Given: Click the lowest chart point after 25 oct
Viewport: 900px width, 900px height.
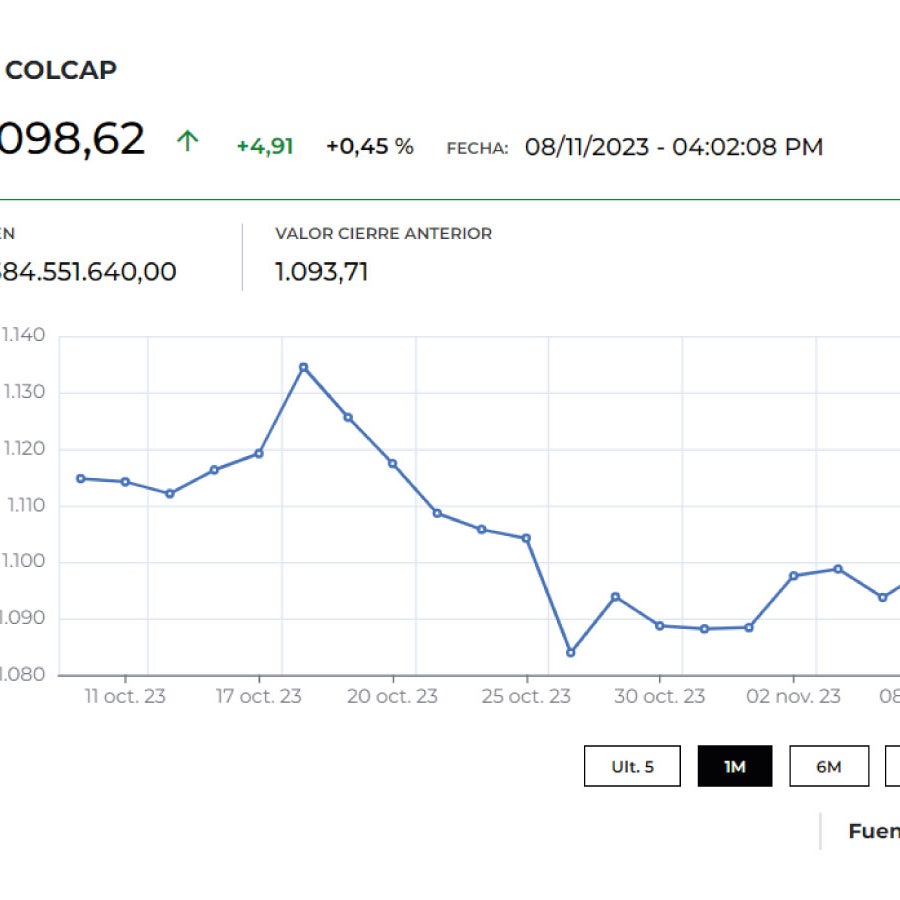Looking at the screenshot, I should (x=571, y=651).
